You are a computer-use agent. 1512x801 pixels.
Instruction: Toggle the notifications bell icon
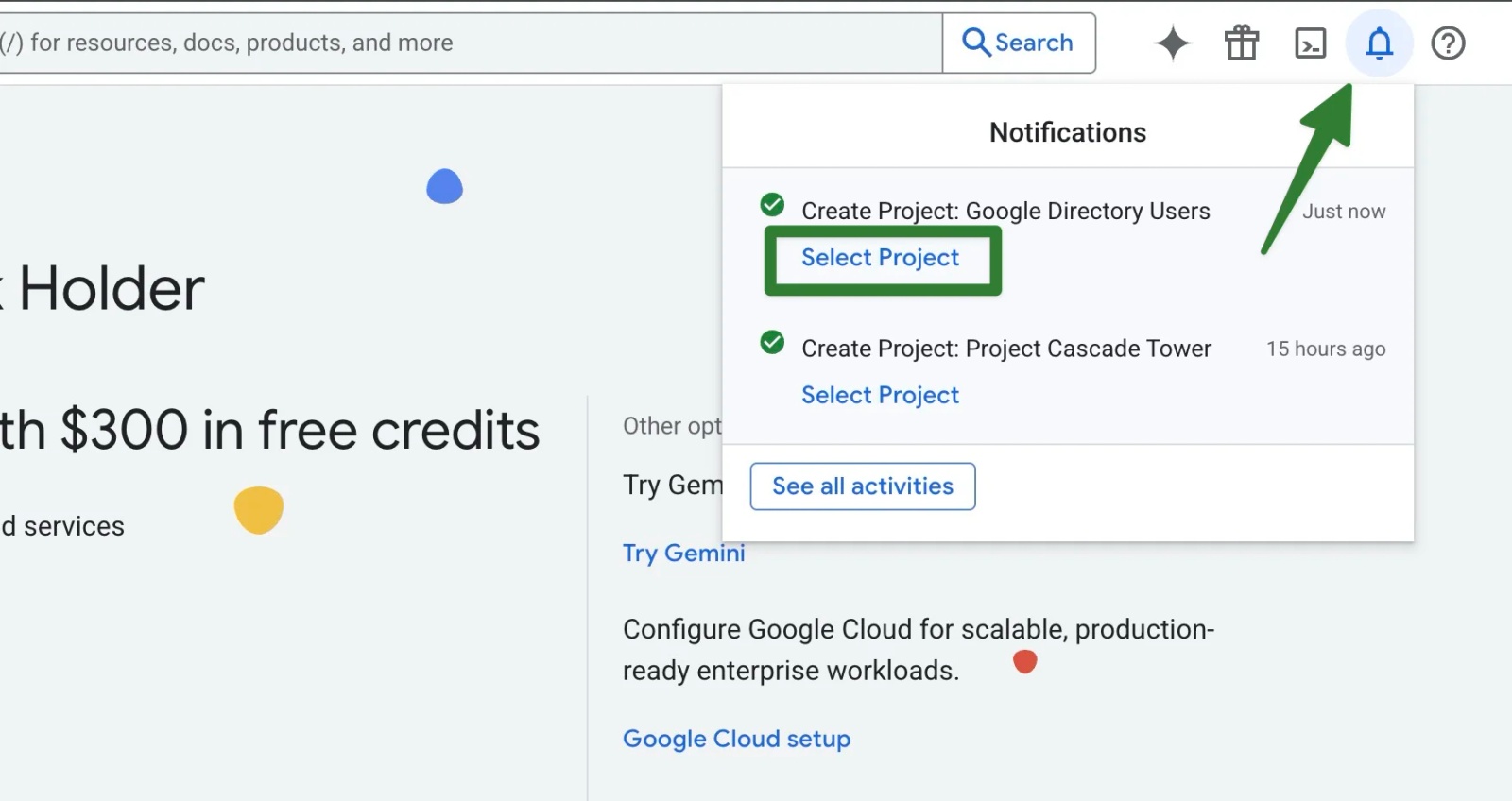pyautogui.click(x=1380, y=43)
